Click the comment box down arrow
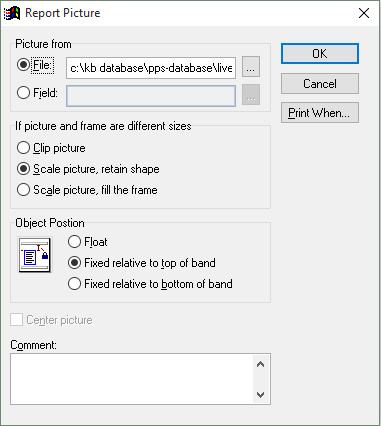Viewport: 381px width, 426px height. click(x=260, y=395)
